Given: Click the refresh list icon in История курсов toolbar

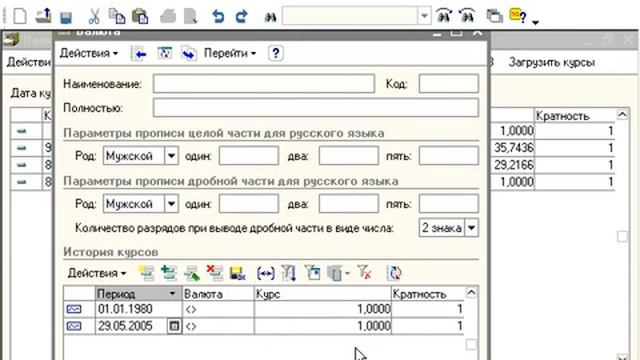Looking at the screenshot, I should pyautogui.click(x=394, y=273).
